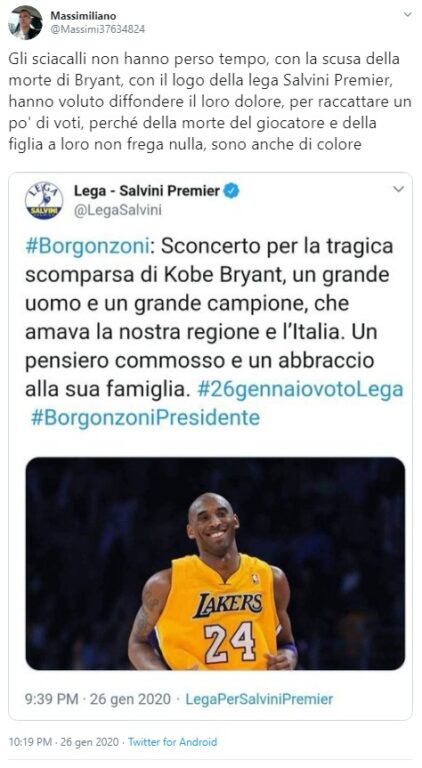Click the Lega Salvini Premier logo avatar
This screenshot has height=768, width=422.
coord(44,201)
